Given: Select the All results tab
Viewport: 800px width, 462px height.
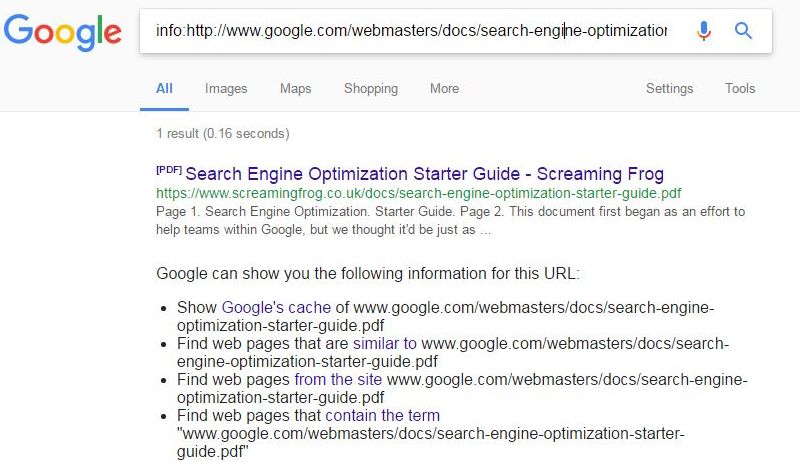Looking at the screenshot, I should click(x=165, y=88).
